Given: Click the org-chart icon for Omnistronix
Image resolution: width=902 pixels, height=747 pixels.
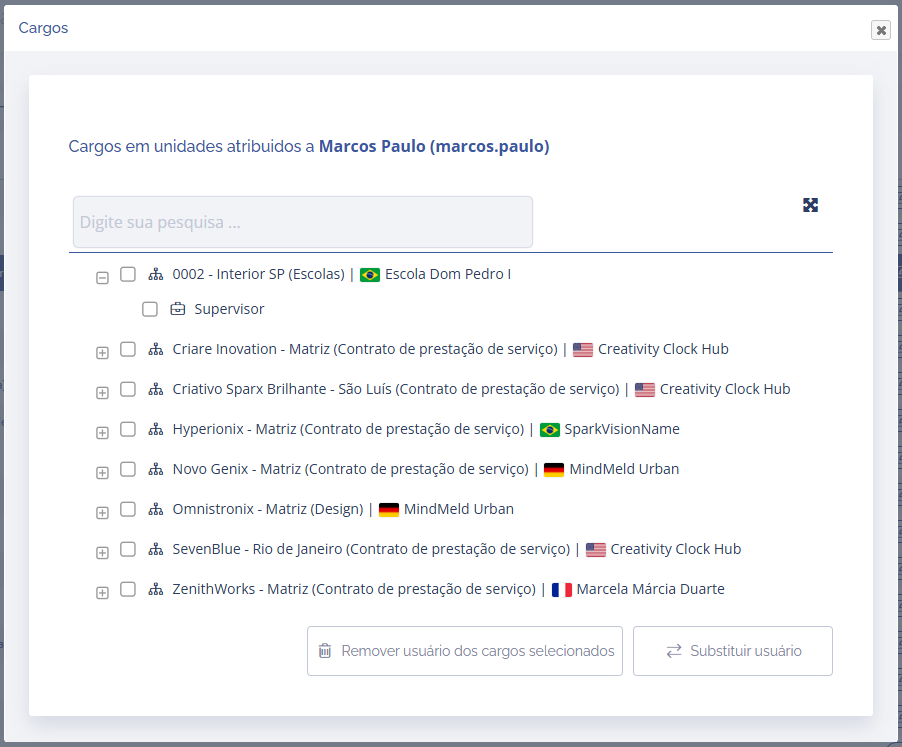Looking at the screenshot, I should point(155,509).
